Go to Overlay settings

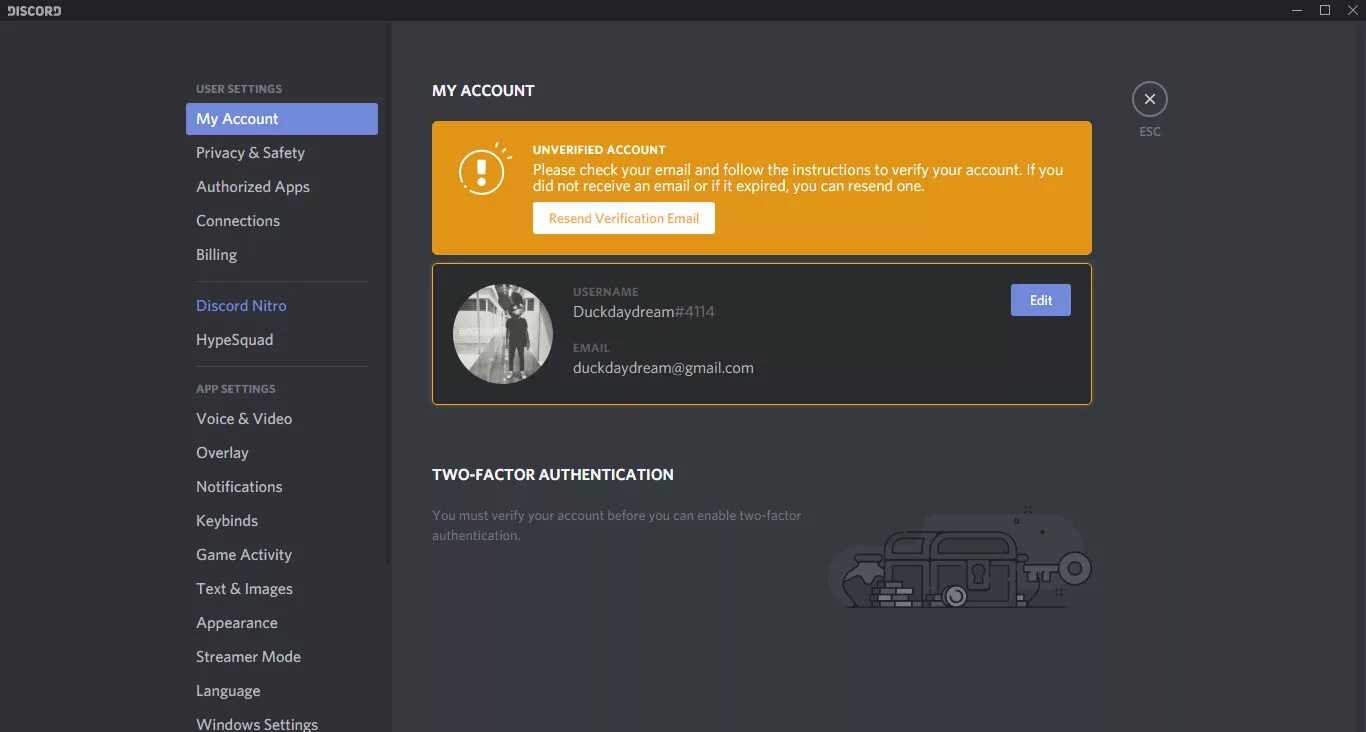coord(282,453)
